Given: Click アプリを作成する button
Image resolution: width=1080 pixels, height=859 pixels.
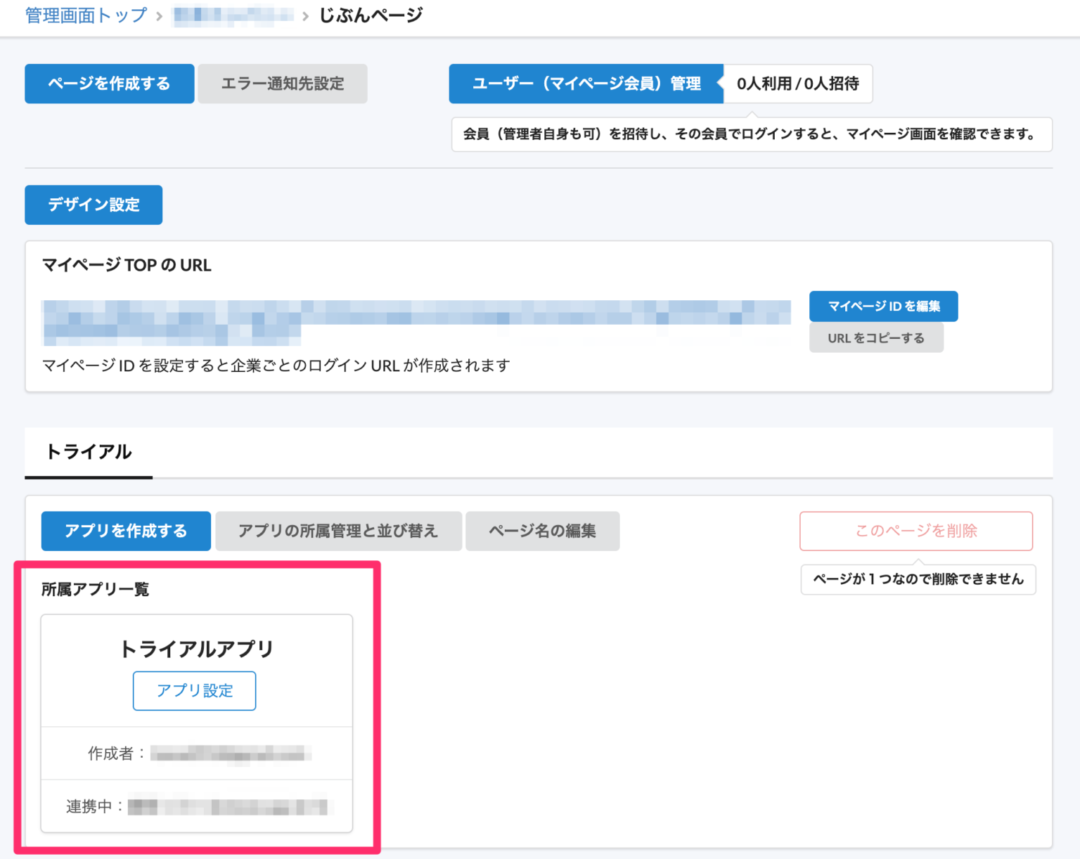Looking at the screenshot, I should pos(126,531).
